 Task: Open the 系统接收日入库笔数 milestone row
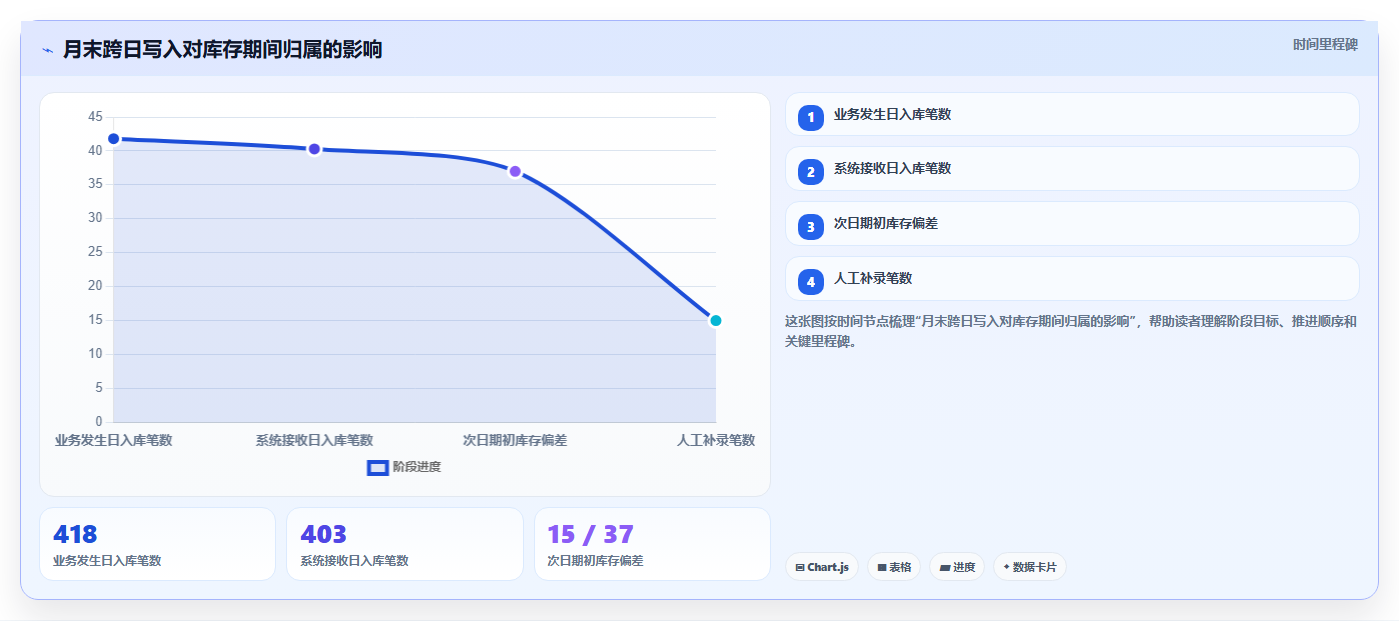coord(1072,169)
